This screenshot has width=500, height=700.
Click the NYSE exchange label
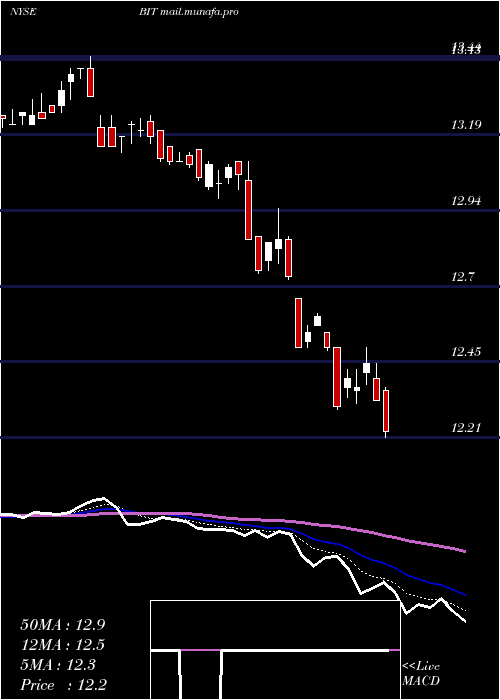(23, 12)
